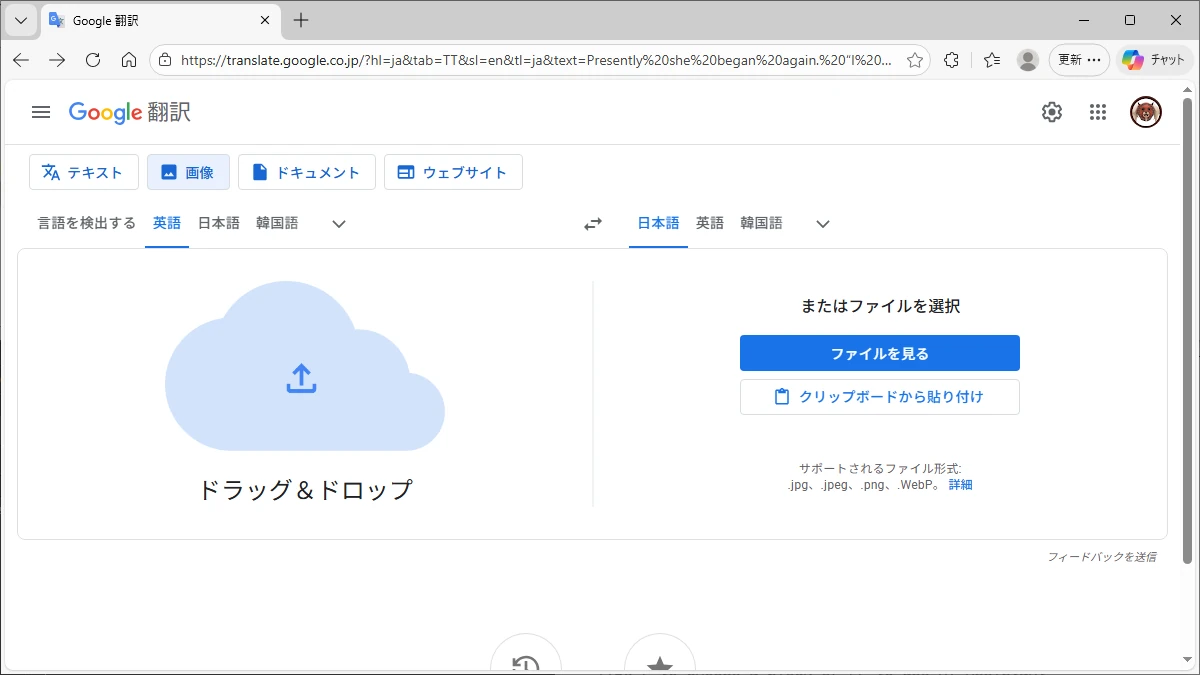Click the ファイルを見る button
Screen dimensions: 1200x675
click(x=879, y=353)
